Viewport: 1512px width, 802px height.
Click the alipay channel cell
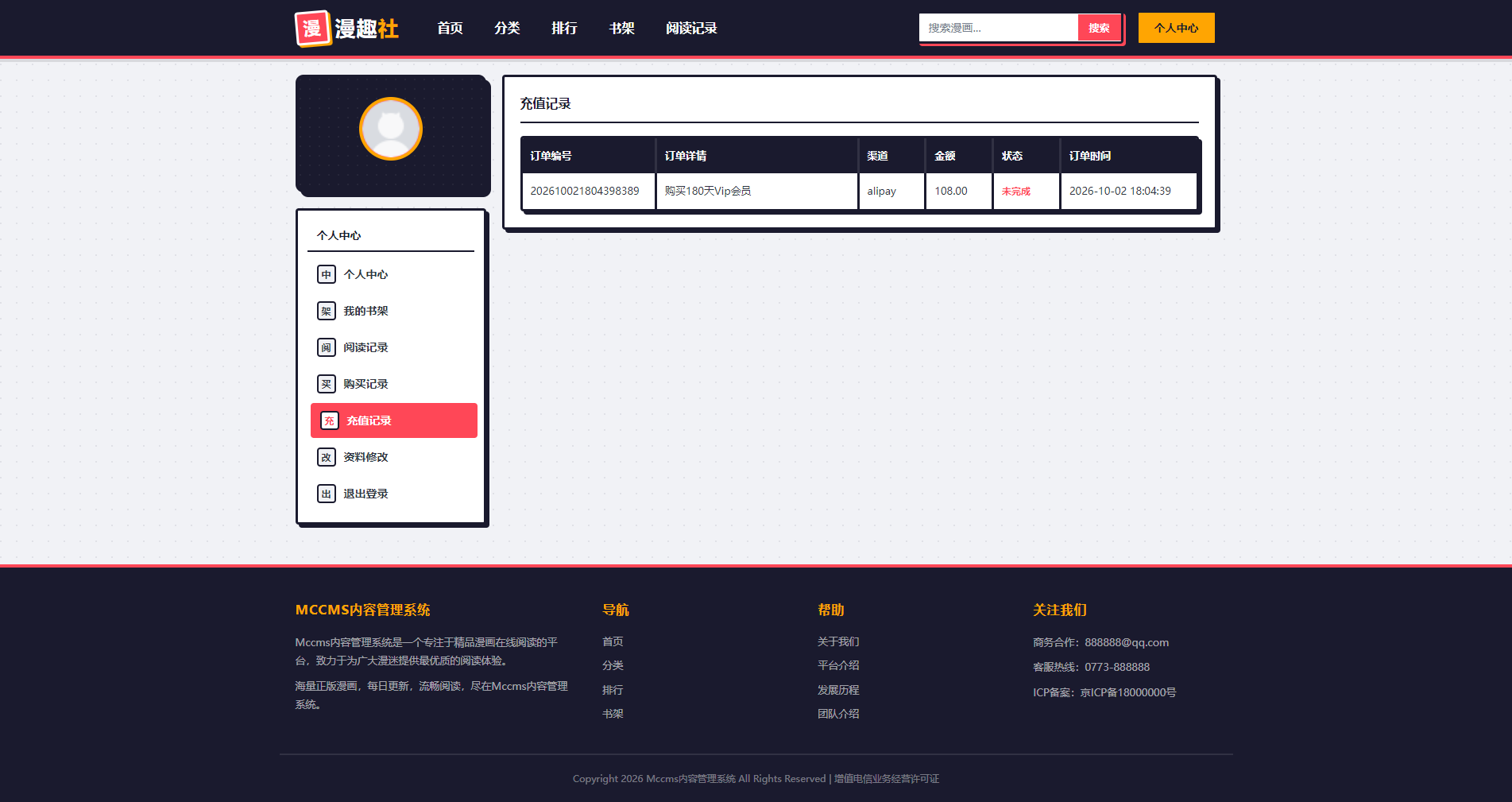[891, 191]
